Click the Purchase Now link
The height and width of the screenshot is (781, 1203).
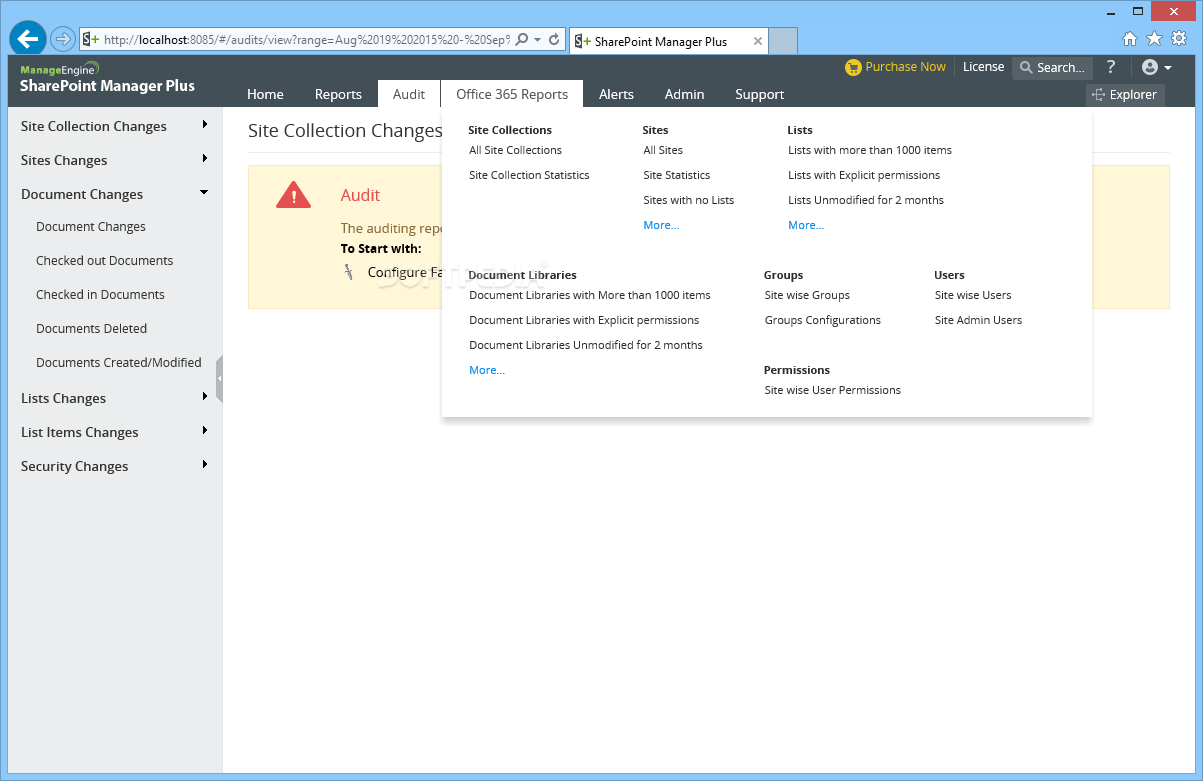(x=905, y=67)
